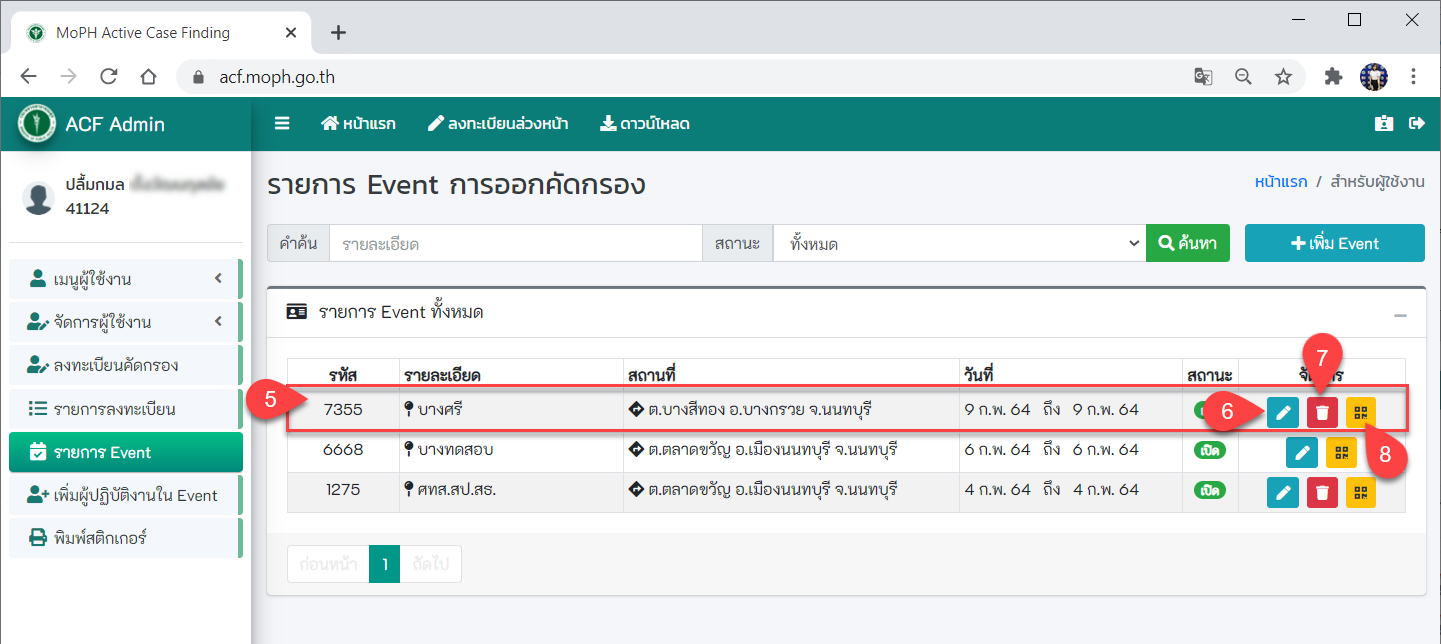Expand the จัดการผู้ใช้งาน sidebar menu
Image resolution: width=1441 pixels, height=644 pixels.
(125, 322)
